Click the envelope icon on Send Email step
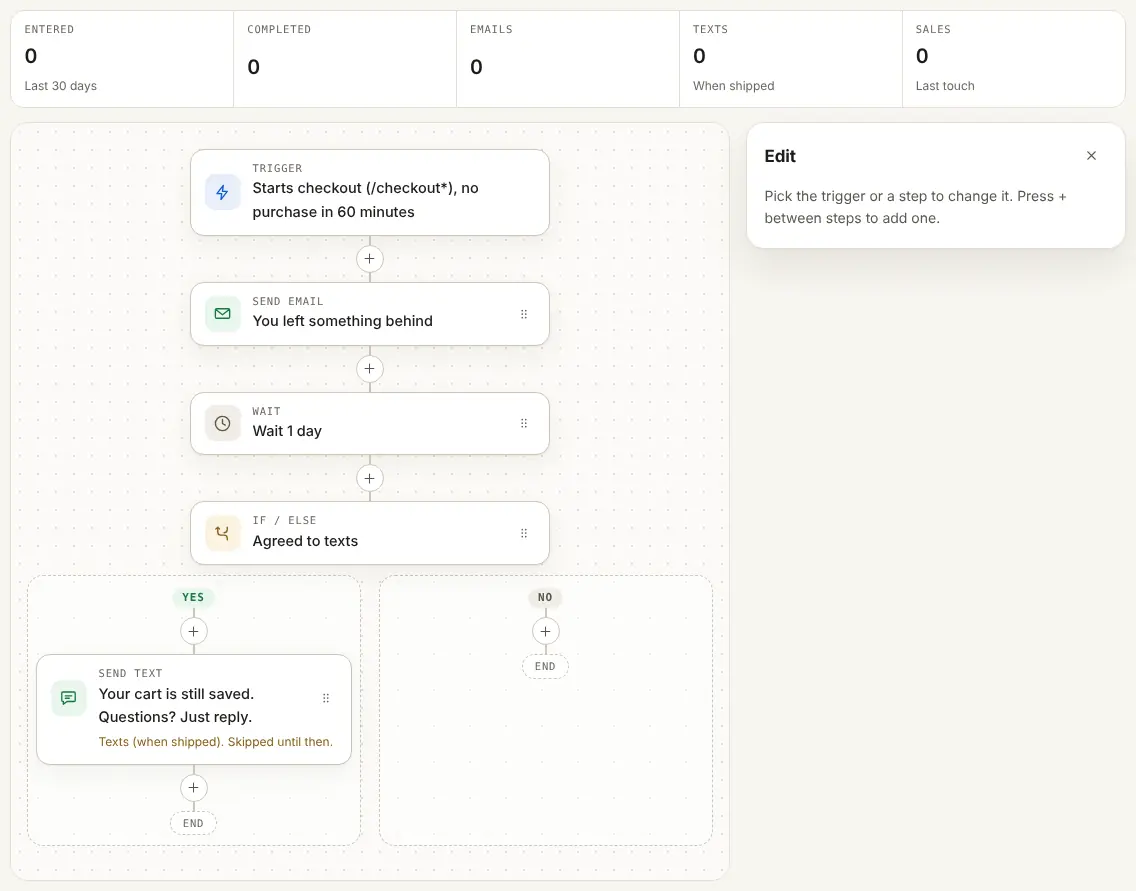 [222, 314]
